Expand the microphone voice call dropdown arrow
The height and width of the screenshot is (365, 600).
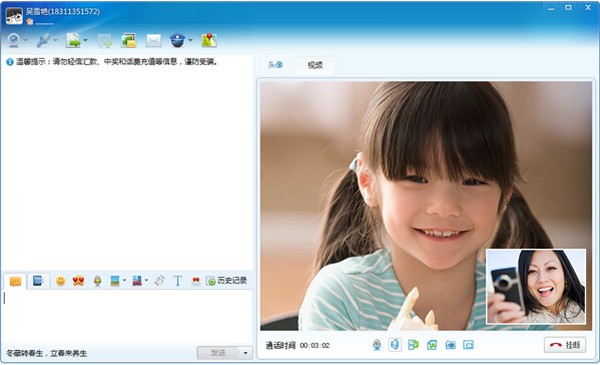[x=55, y=40]
